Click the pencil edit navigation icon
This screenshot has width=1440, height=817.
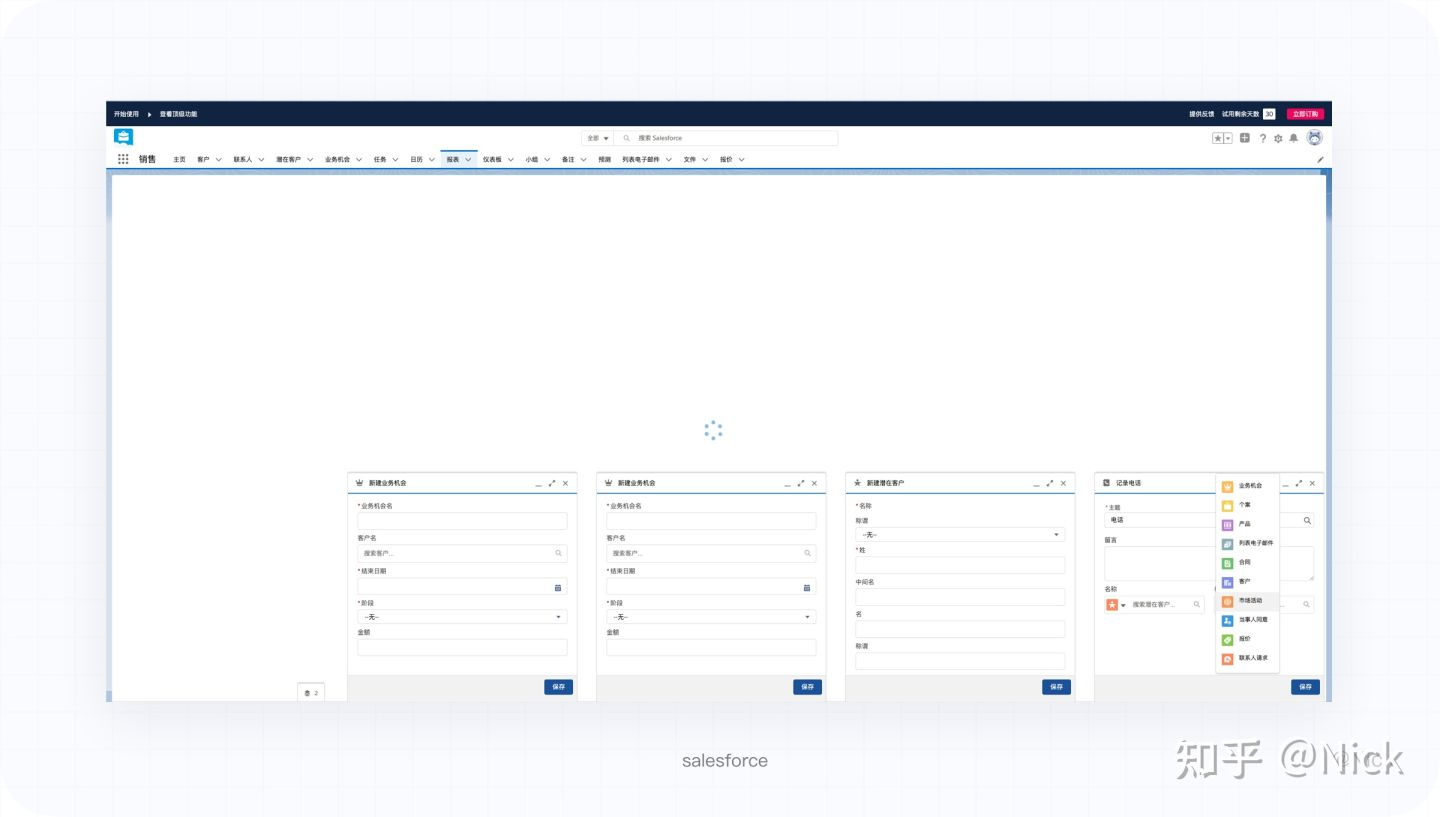[x=1320, y=159]
